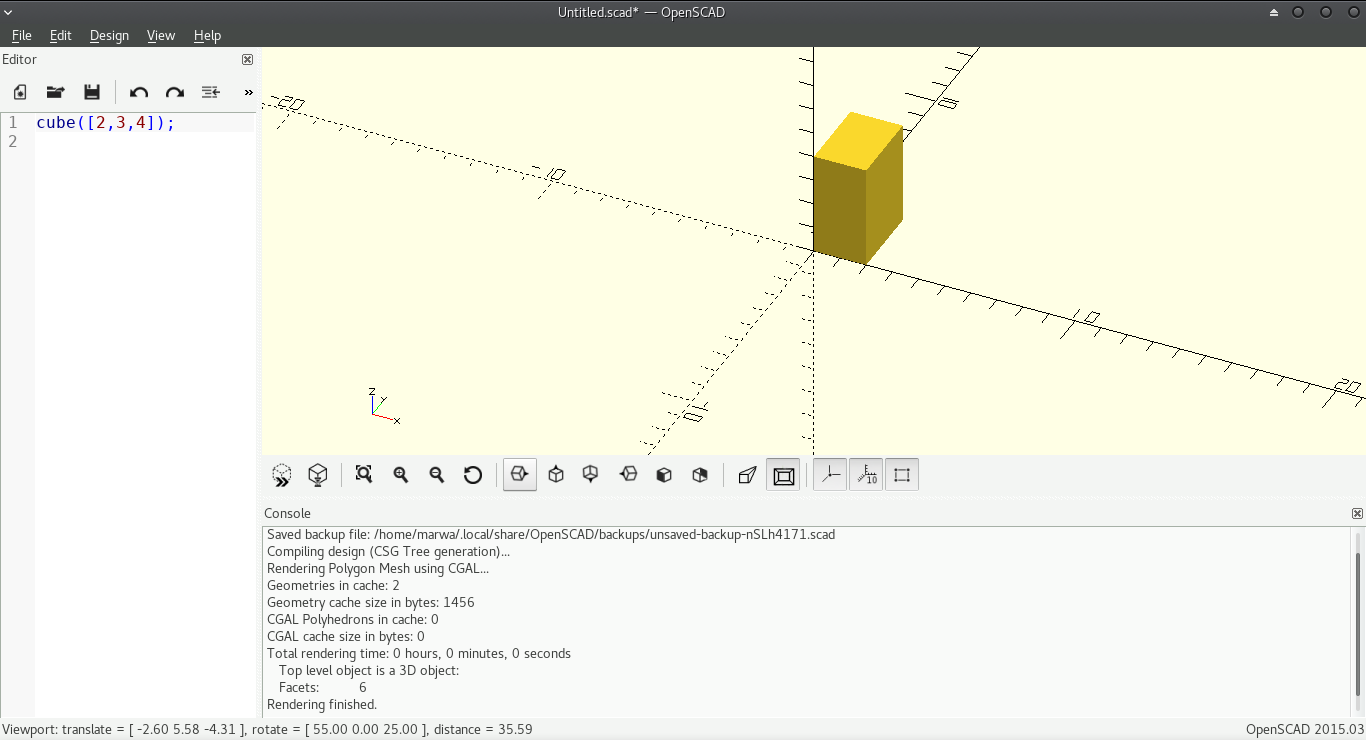Screen dimensions: 1366x740
Task: Create a new file from the editor toolbar
Action: tap(20, 92)
